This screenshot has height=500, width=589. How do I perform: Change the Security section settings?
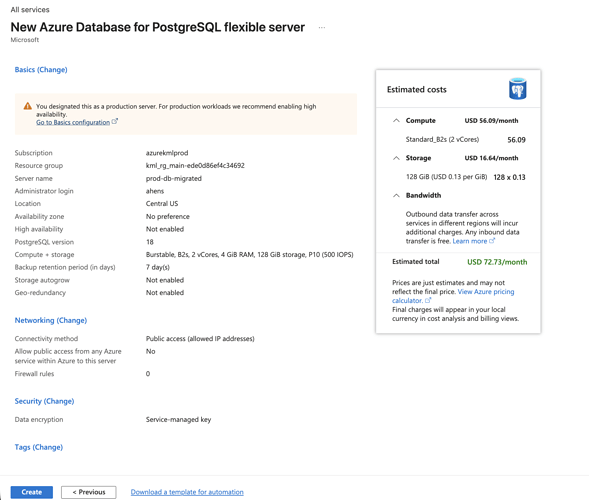click(44, 401)
